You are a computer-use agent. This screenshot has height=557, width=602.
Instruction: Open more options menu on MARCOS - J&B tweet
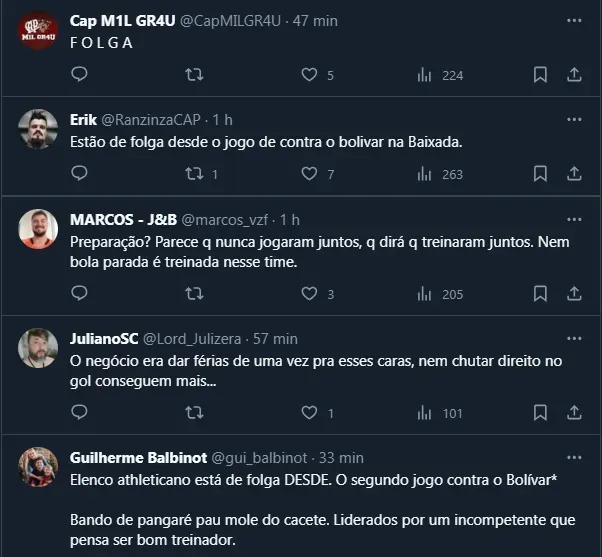pyautogui.click(x=573, y=219)
